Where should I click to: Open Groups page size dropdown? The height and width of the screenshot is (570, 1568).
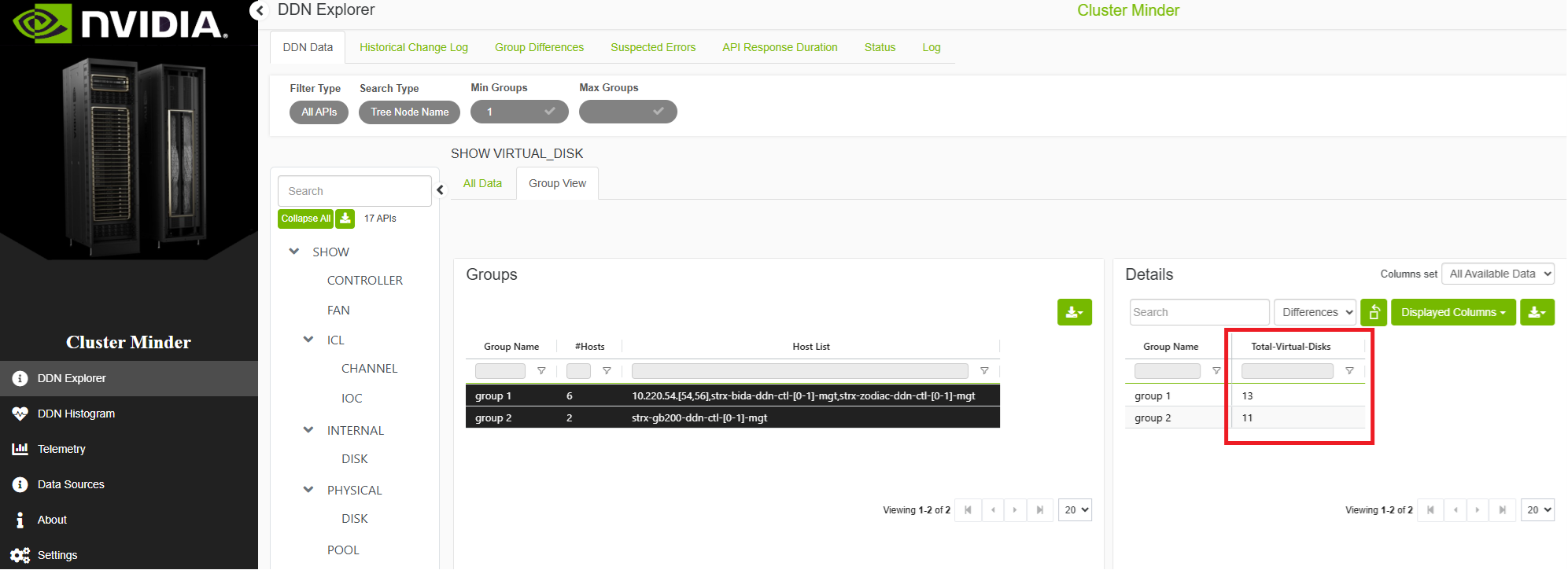(x=1075, y=510)
